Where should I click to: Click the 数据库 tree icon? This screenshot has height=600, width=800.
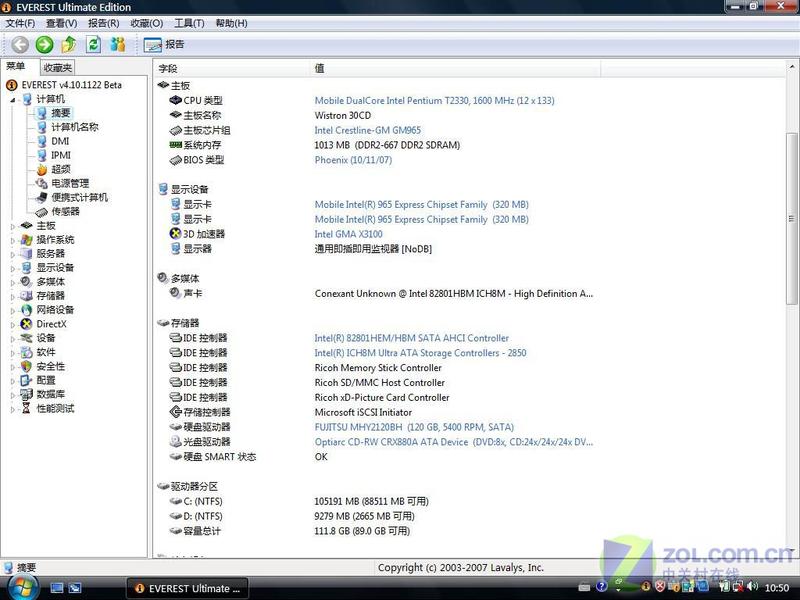27,394
